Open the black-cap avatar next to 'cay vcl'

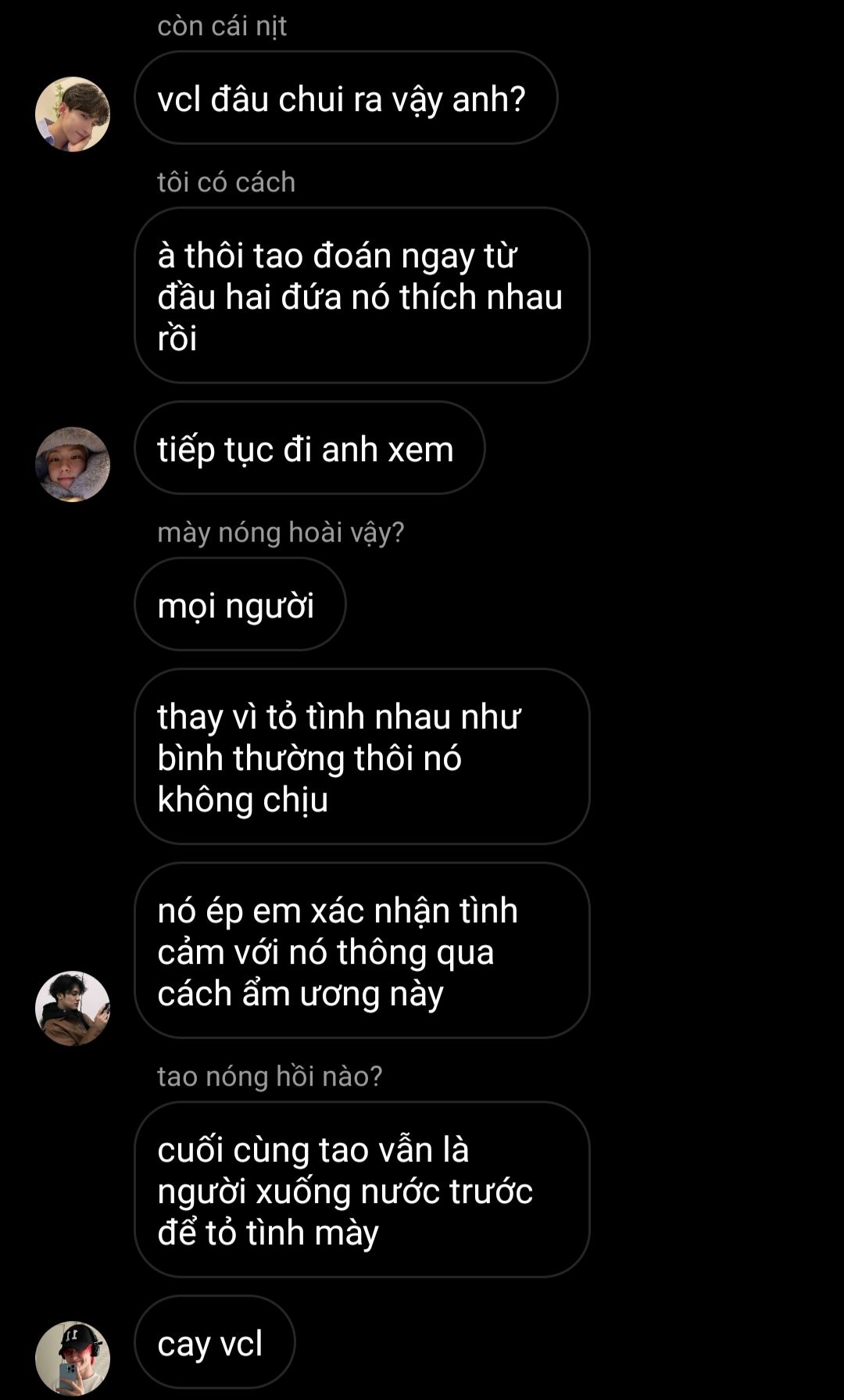pos(73,1359)
